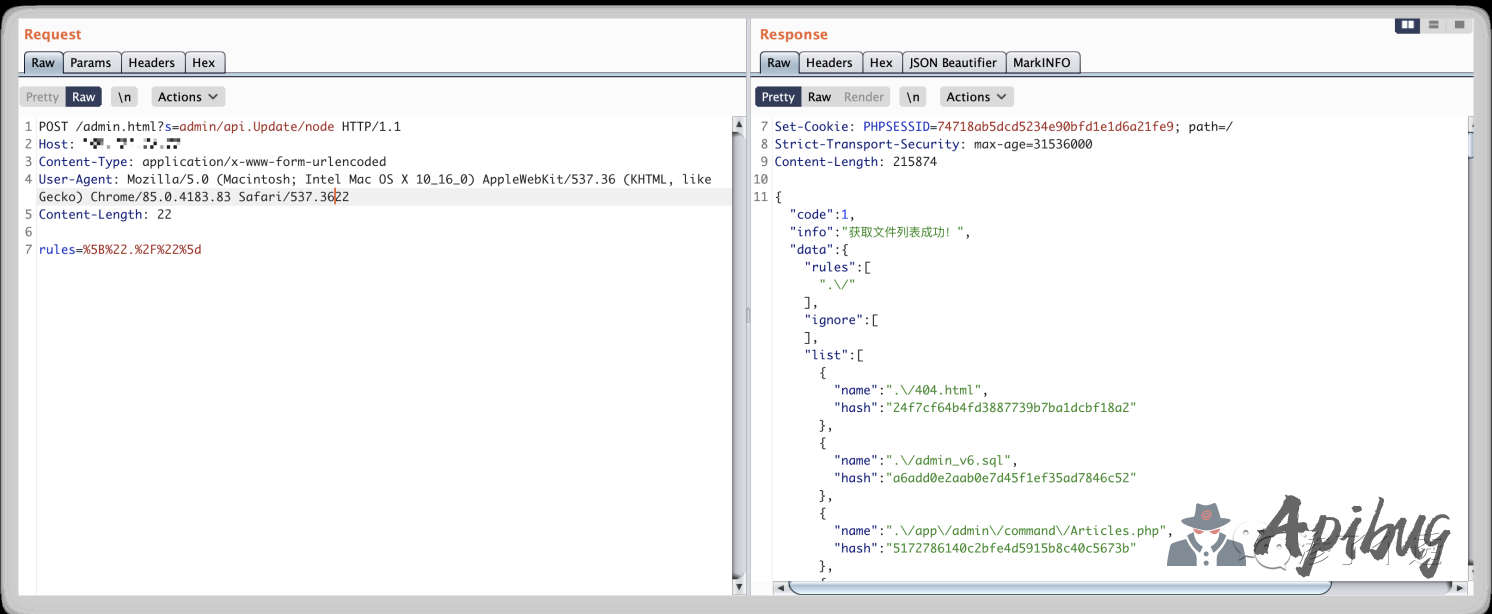Select Raw view mode in Request editor
Image resolution: width=1492 pixels, height=614 pixels.
point(84,97)
